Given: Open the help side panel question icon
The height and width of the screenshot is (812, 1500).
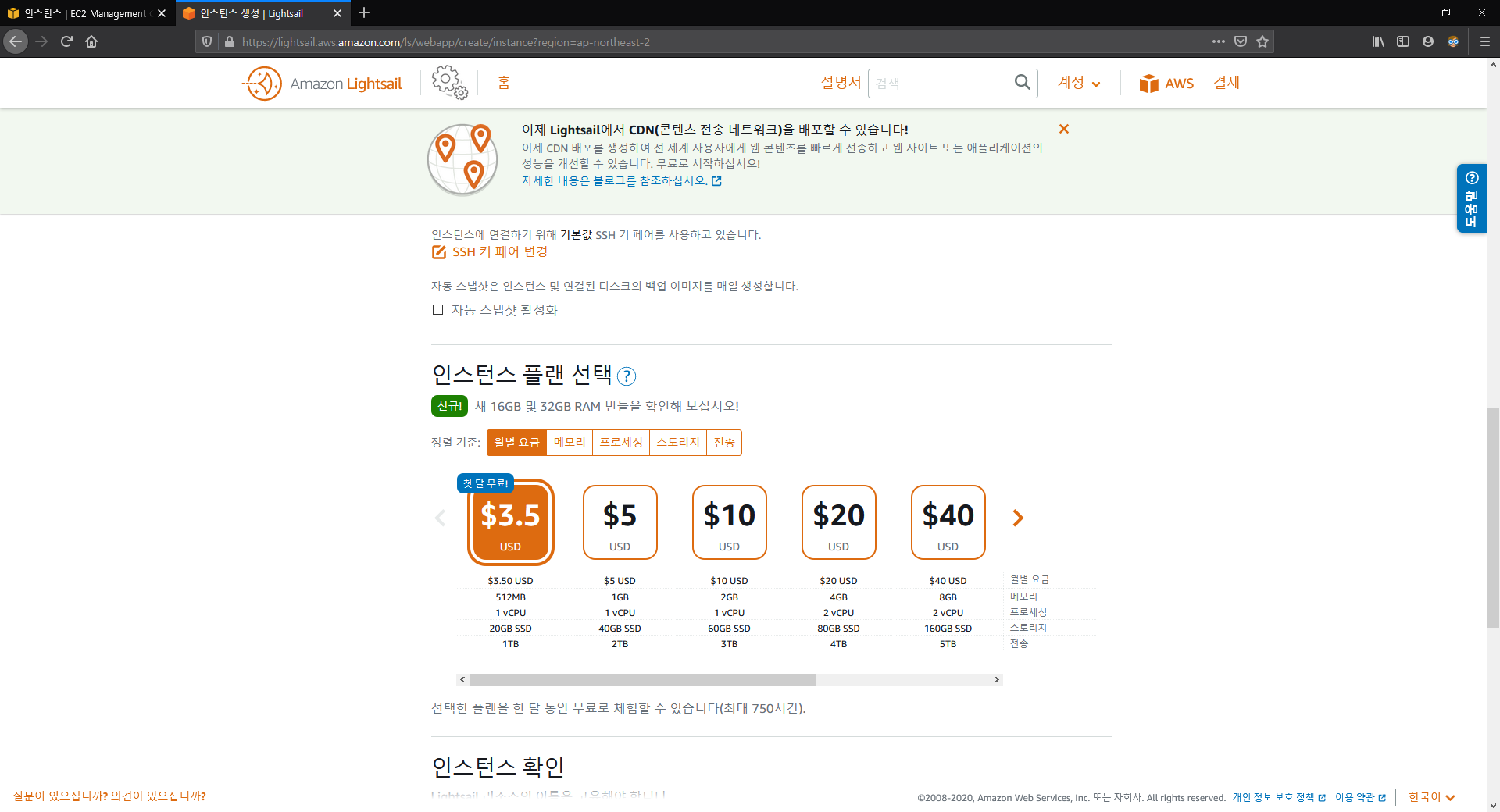Looking at the screenshot, I should coord(1472,178).
